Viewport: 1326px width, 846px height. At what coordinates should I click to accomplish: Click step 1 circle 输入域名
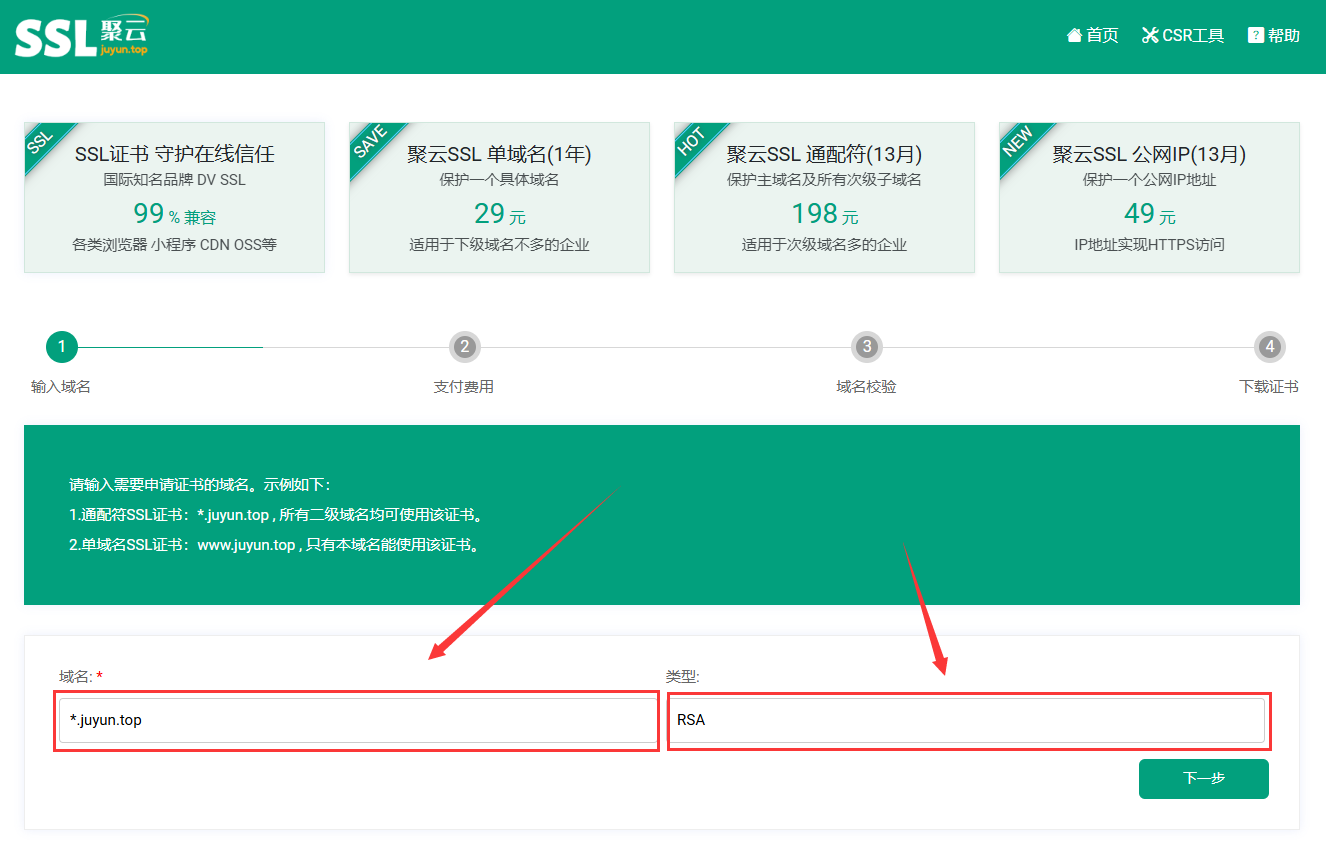point(61,347)
